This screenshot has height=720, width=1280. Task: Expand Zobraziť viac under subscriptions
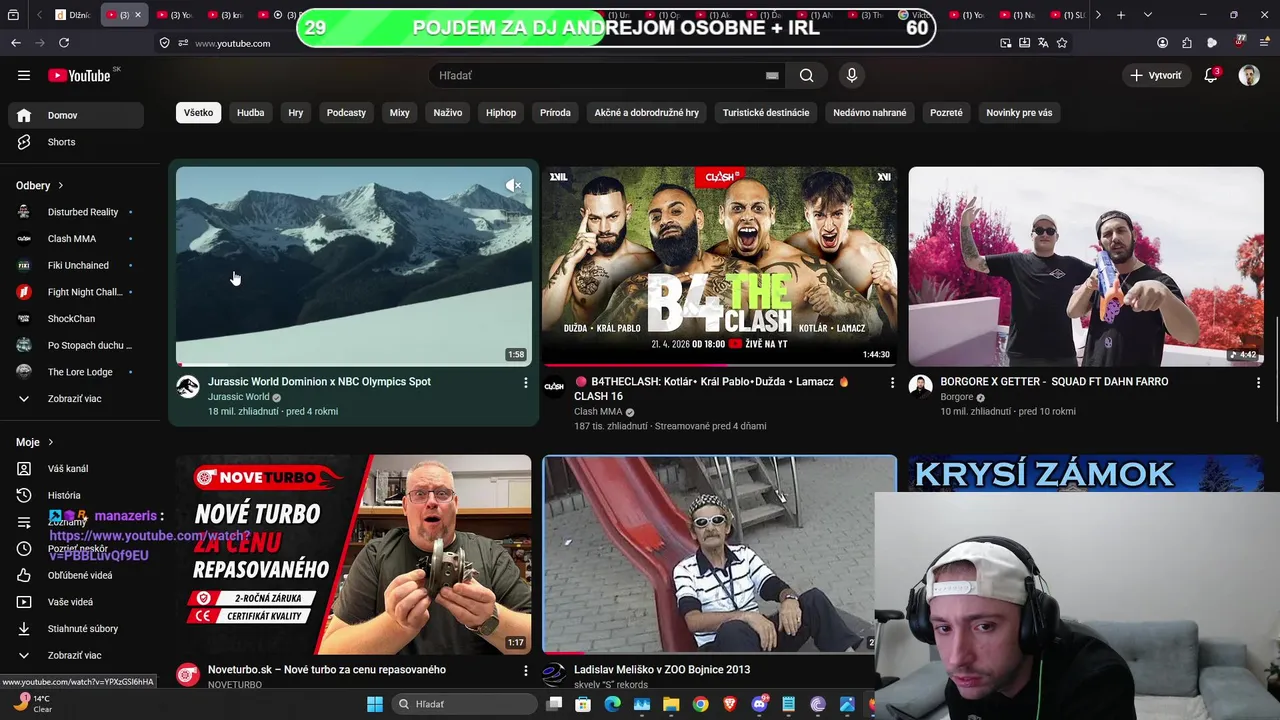76,398
